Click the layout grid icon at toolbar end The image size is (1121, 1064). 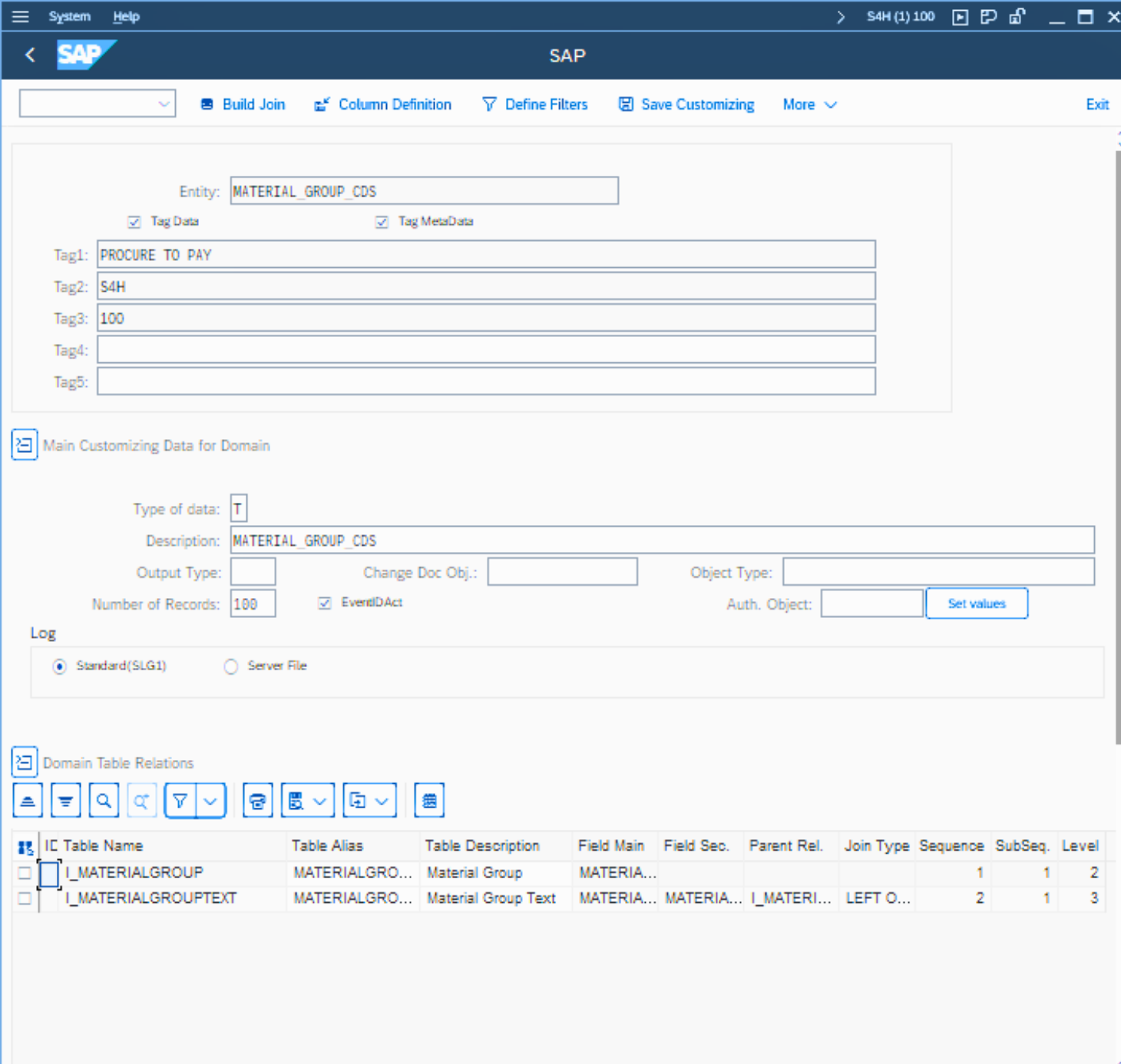(x=429, y=801)
